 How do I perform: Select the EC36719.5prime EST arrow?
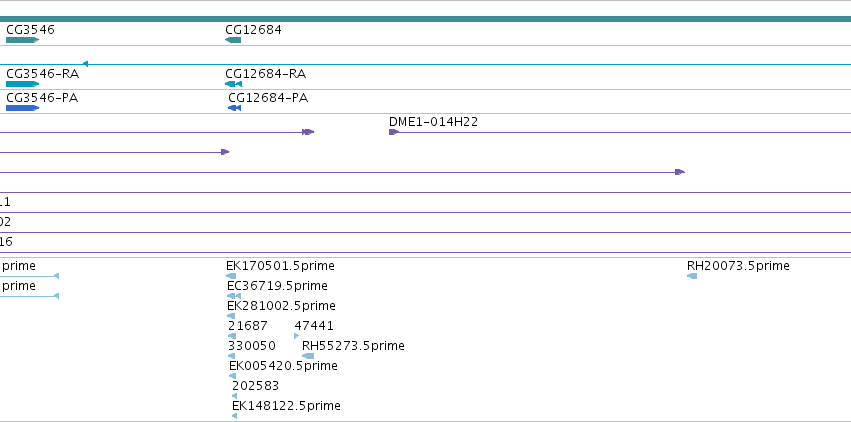[234, 296]
